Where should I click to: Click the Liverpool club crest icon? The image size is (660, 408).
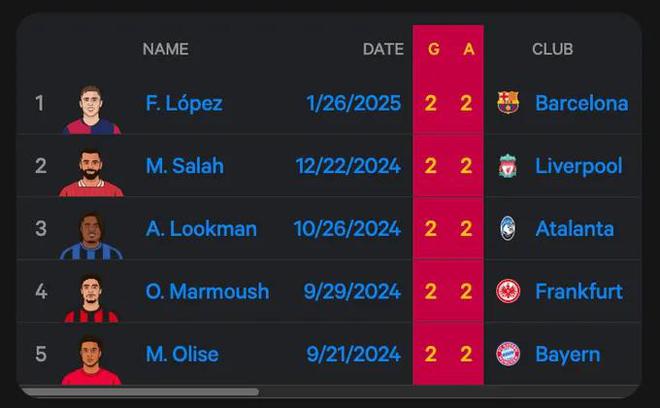tap(508, 166)
